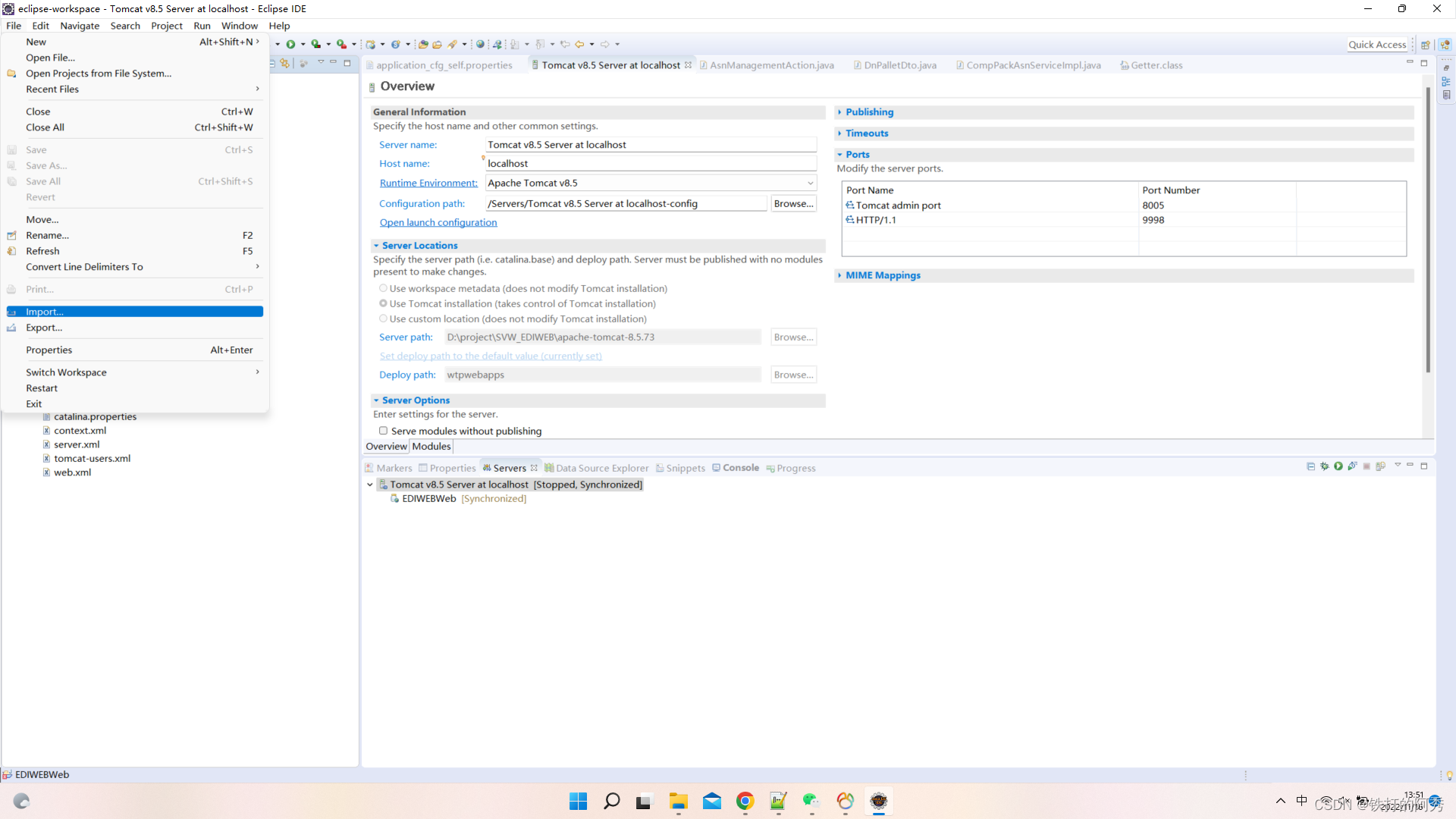Select the Export option
Image resolution: width=1456 pixels, height=819 pixels.
coord(44,327)
